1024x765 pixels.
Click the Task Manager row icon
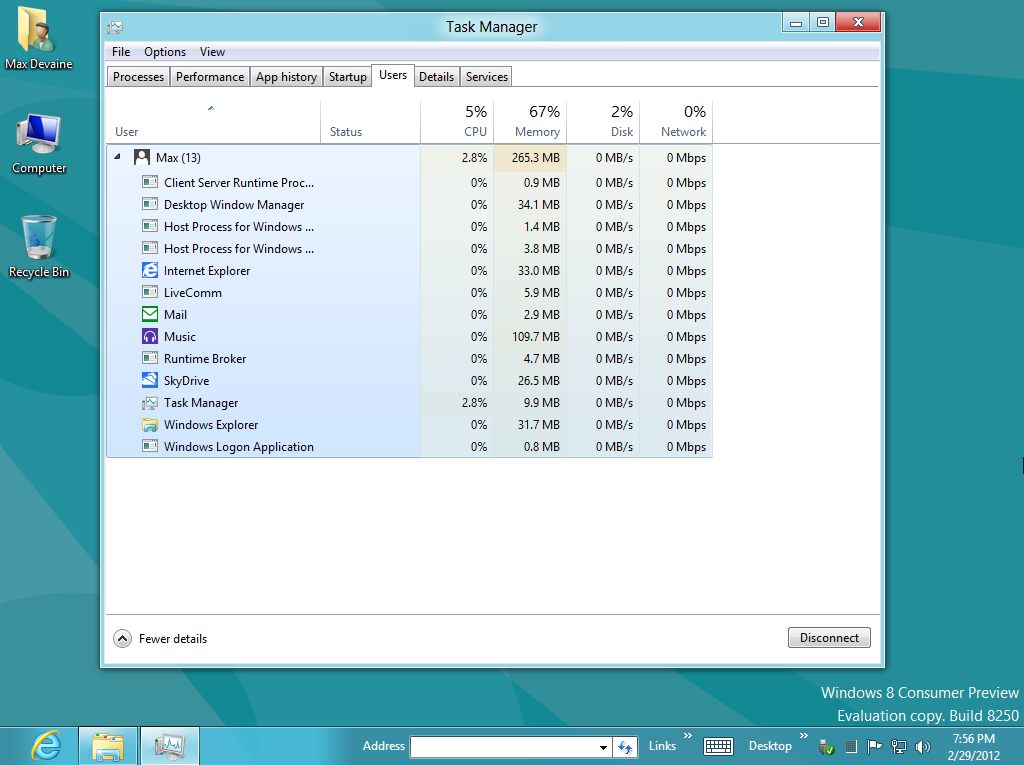tap(150, 402)
